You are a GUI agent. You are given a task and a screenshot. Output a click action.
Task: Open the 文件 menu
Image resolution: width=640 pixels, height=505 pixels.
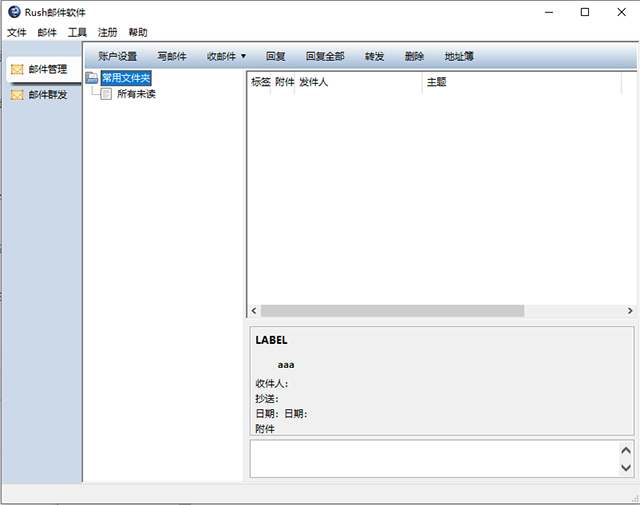(17, 32)
